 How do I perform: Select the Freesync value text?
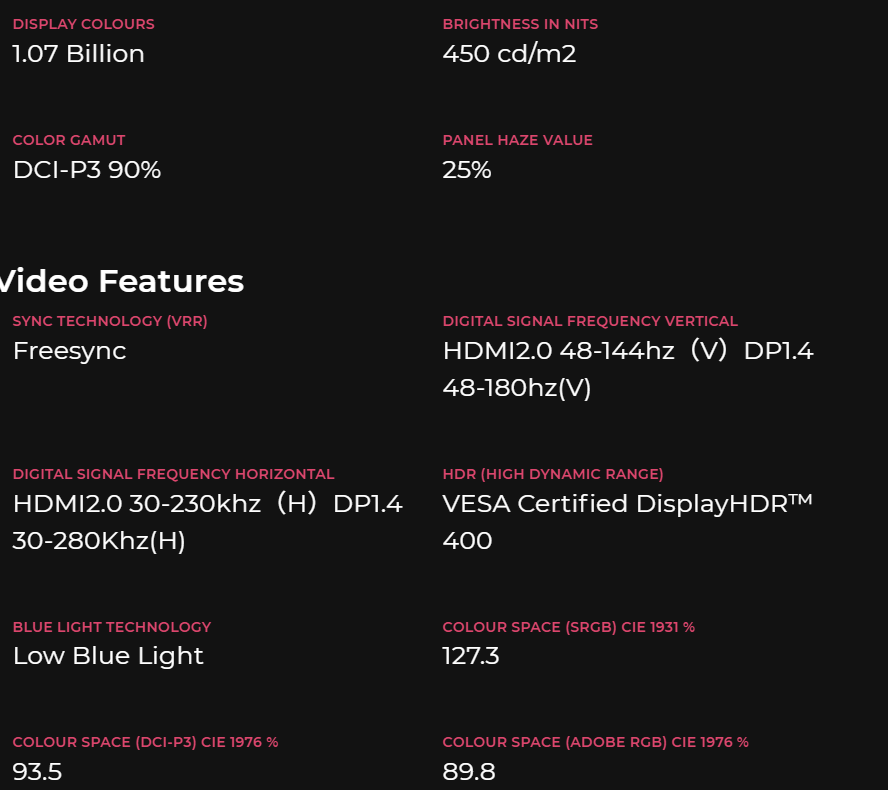69,351
